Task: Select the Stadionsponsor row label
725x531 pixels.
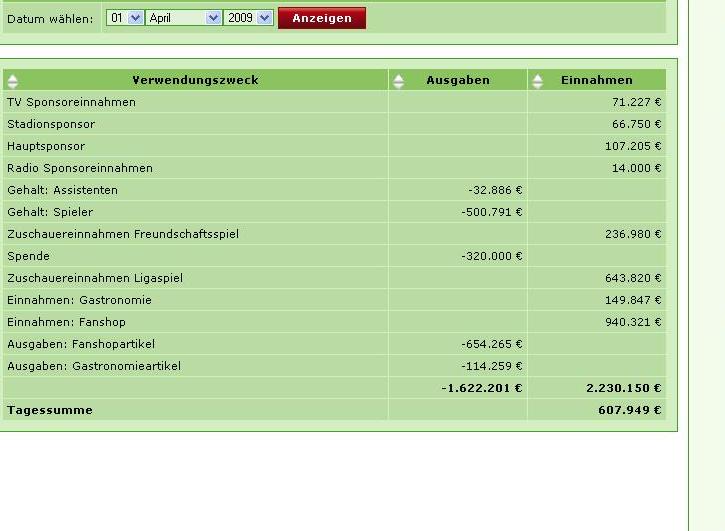Action: point(51,124)
